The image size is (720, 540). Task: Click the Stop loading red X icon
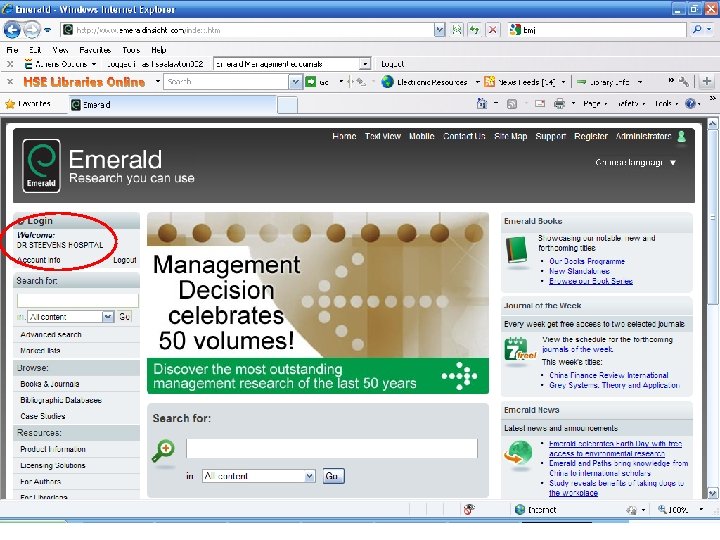pyautogui.click(x=492, y=30)
